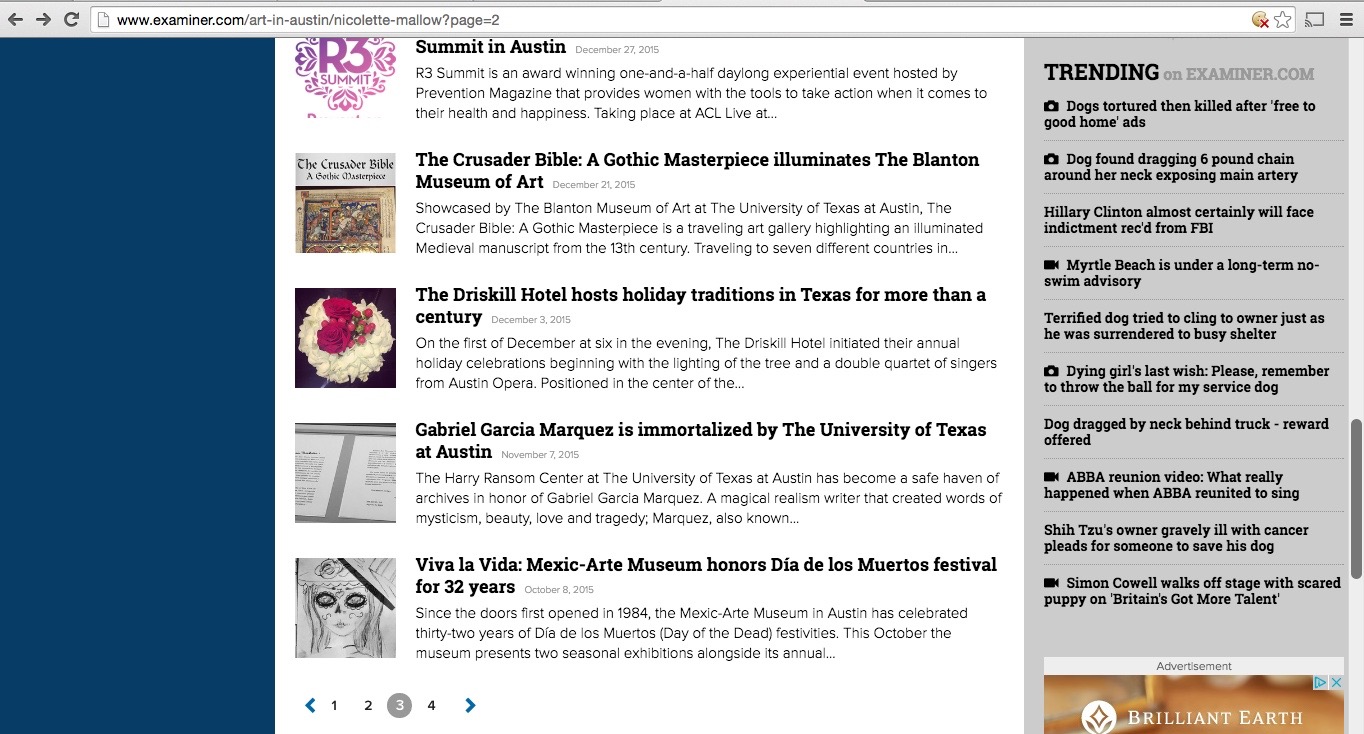This screenshot has height=734, width=1364.
Task: Open the Chrome hamburger menu
Action: click(1345, 19)
